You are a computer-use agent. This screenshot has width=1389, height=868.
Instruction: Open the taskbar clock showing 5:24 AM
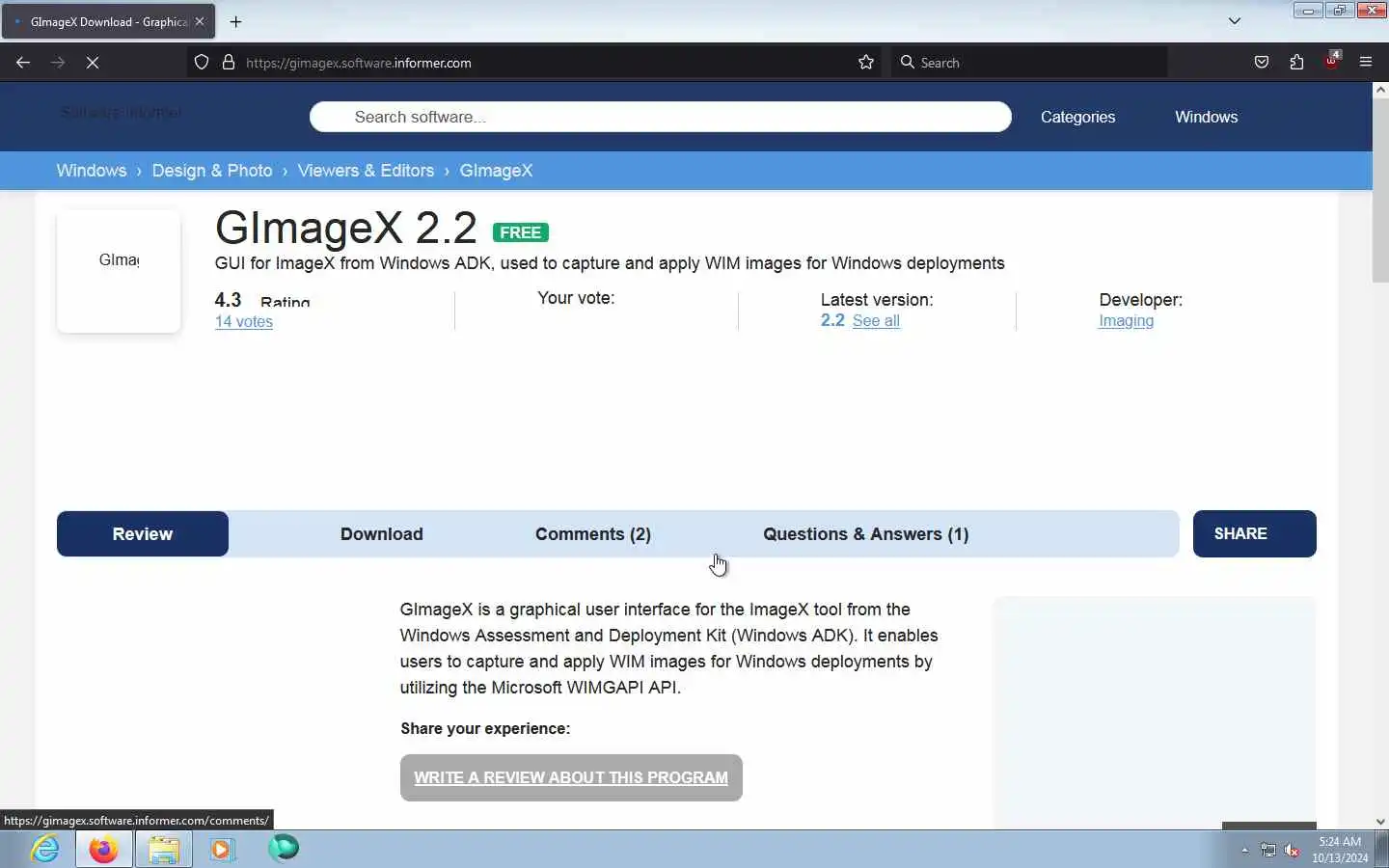[1340, 850]
